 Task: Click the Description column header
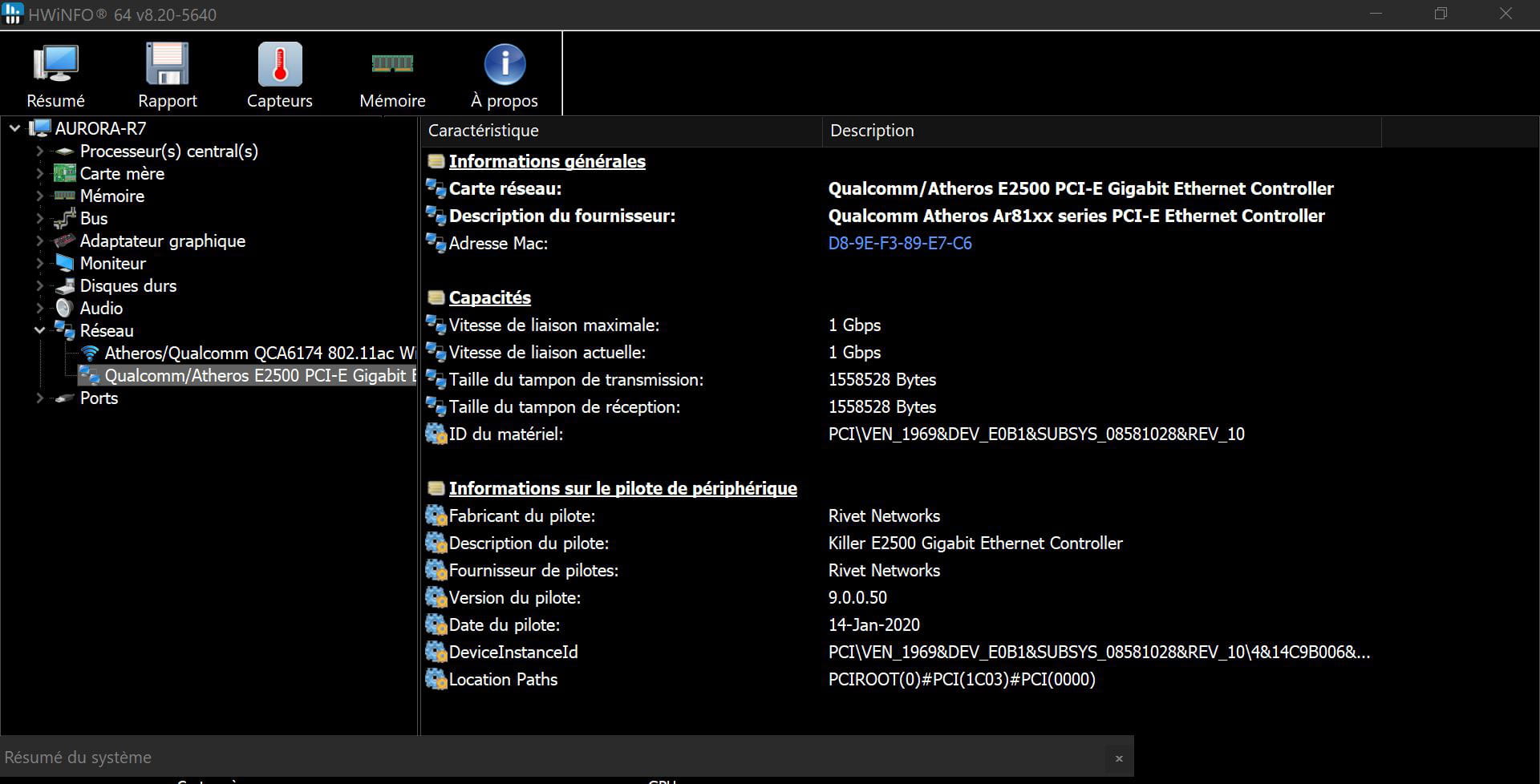tap(1102, 131)
